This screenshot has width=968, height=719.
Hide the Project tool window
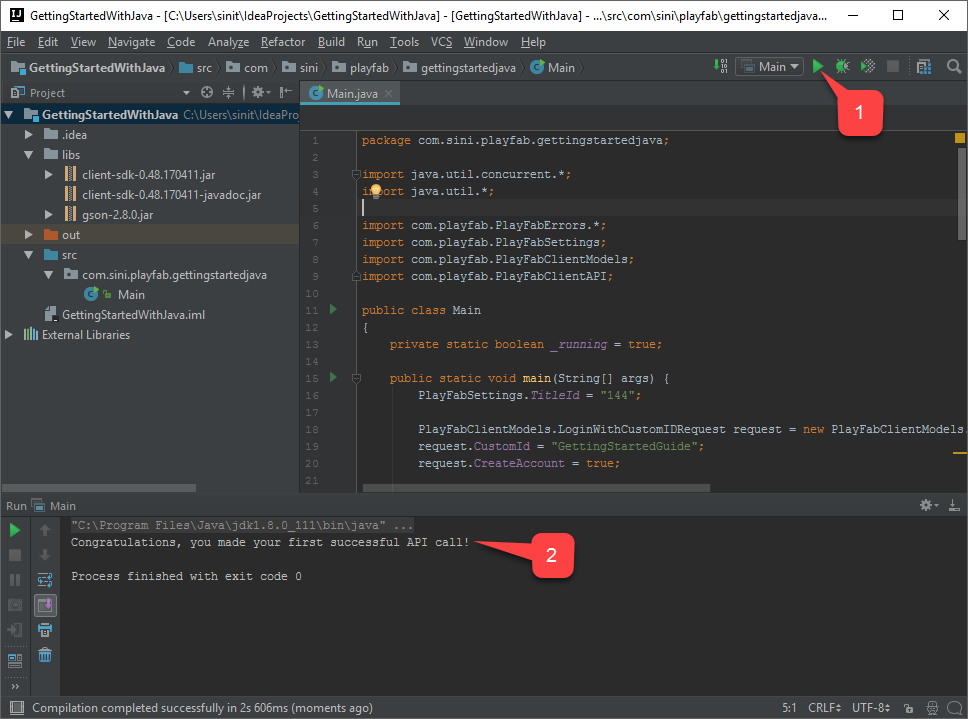[x=284, y=91]
